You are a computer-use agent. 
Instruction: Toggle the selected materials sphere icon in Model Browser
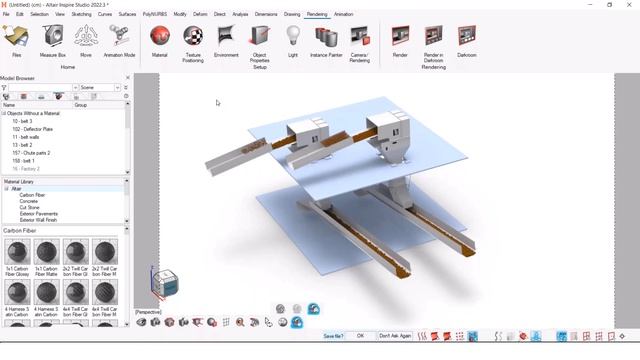[x=58, y=96]
